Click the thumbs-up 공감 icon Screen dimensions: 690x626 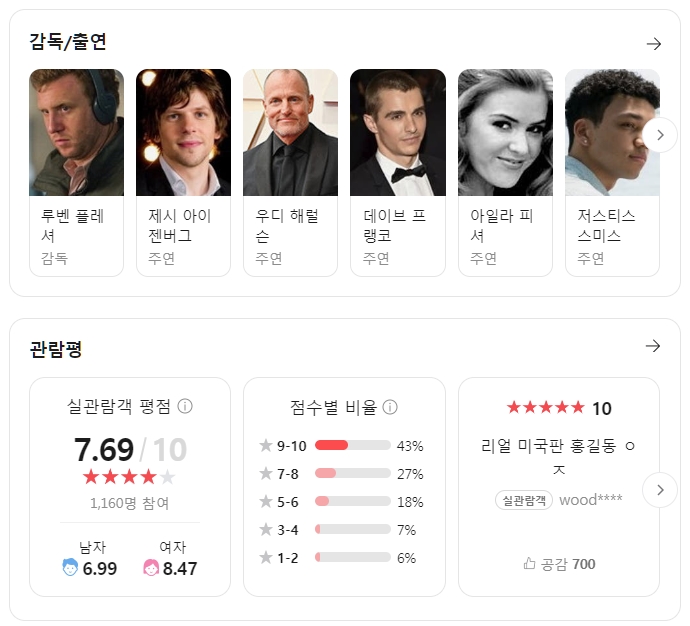point(530,564)
